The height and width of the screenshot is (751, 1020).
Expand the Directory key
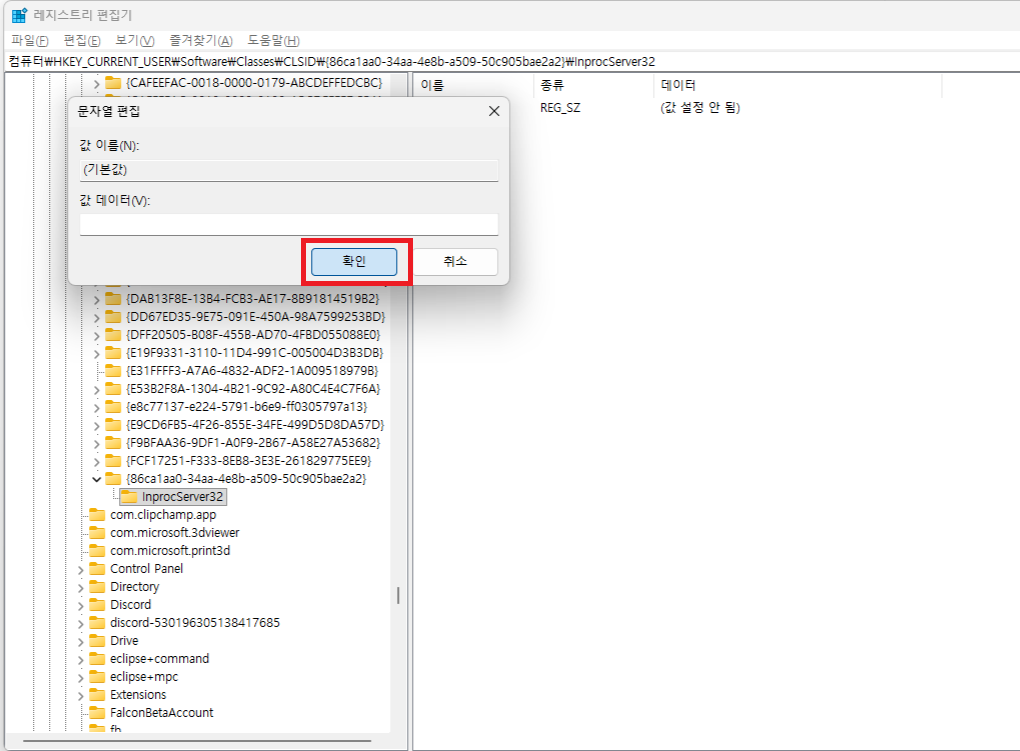click(81, 588)
